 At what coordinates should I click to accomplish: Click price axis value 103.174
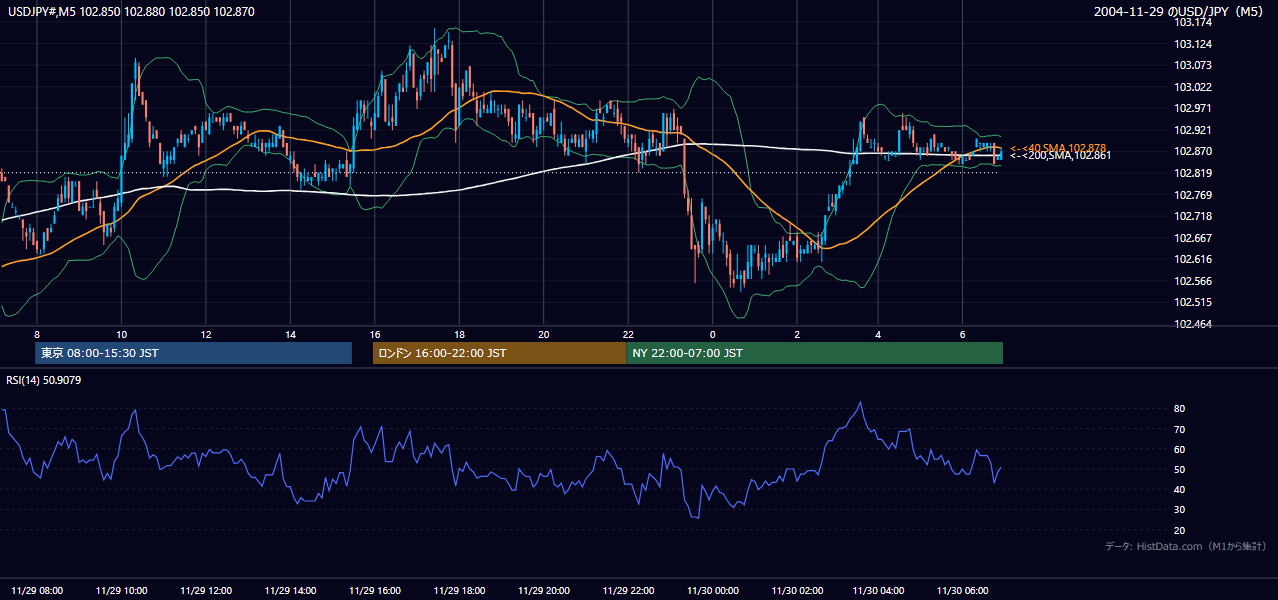click(1192, 22)
